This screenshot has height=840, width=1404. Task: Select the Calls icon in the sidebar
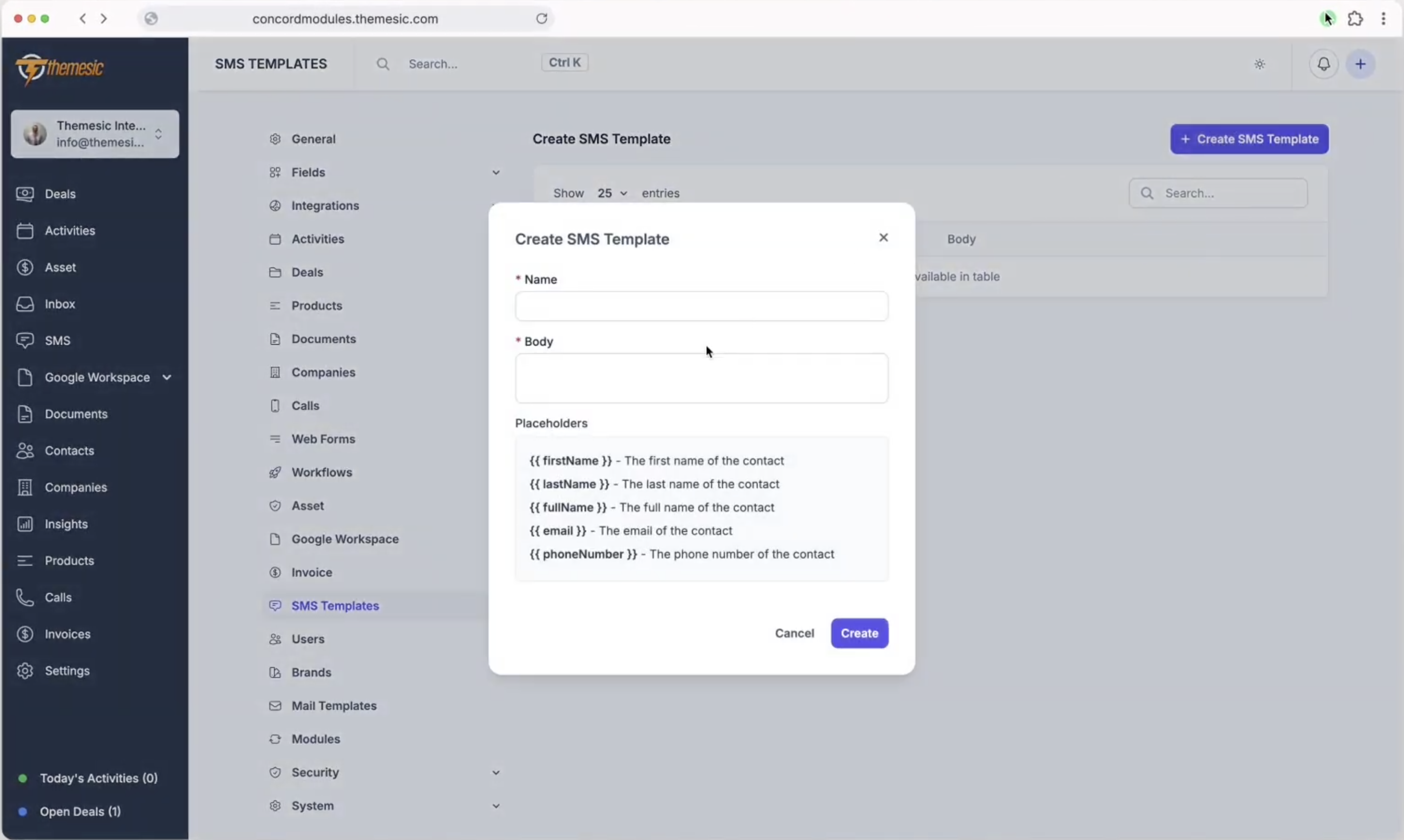[25, 597]
